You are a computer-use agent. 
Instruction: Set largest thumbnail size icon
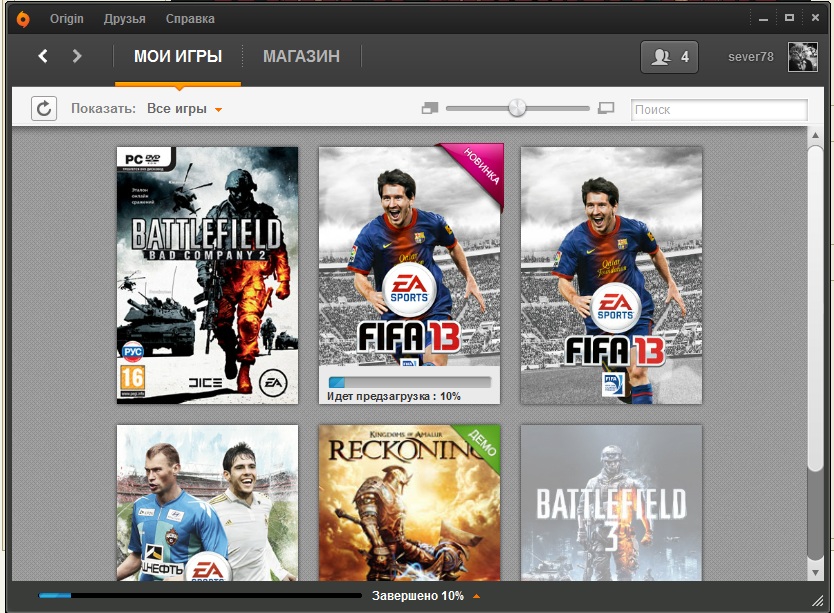coord(606,109)
